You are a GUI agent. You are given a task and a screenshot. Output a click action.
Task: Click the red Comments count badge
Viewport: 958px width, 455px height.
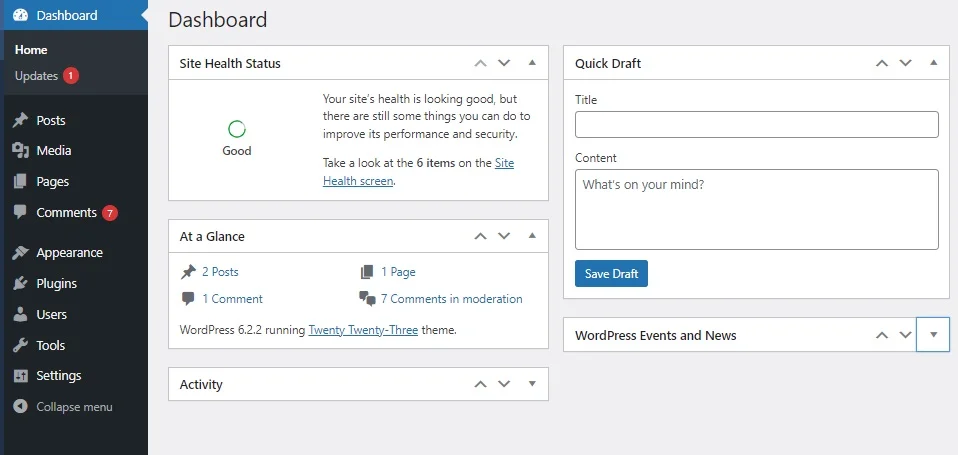point(109,213)
